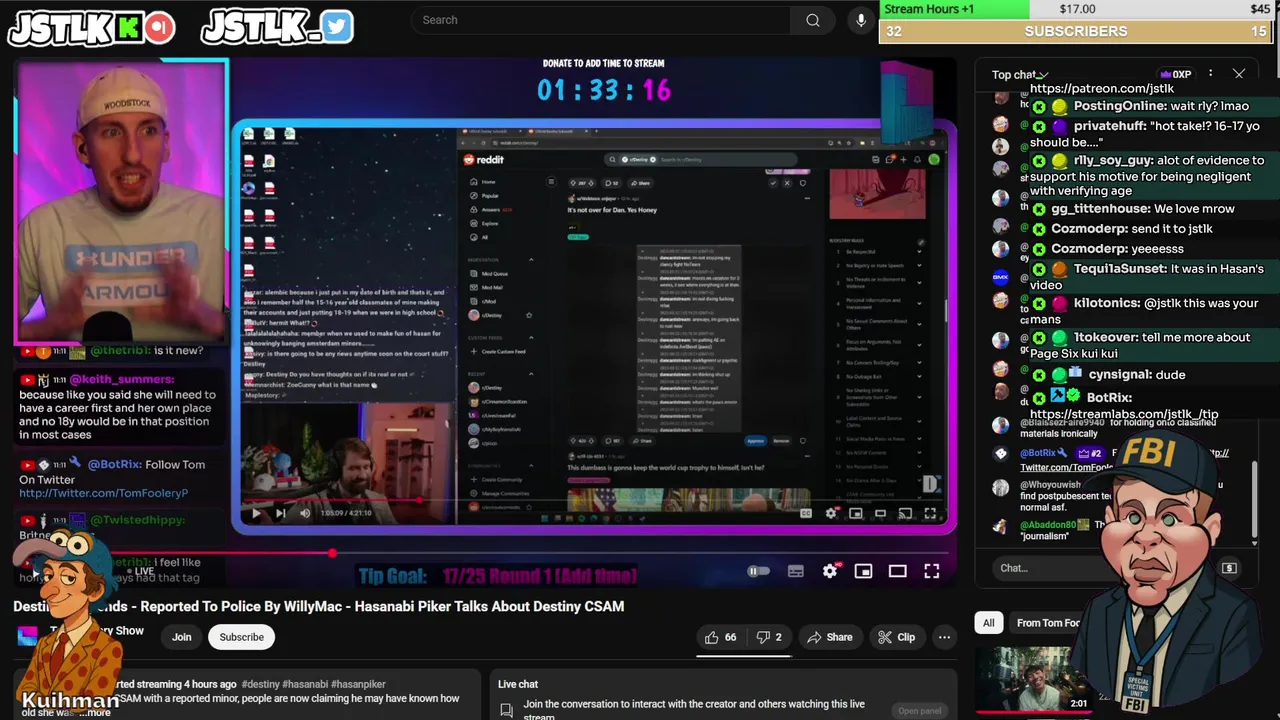Open the recommended video thumbnail showing 2:01
Viewport: 1280px width, 720px height.
(x=1033, y=680)
